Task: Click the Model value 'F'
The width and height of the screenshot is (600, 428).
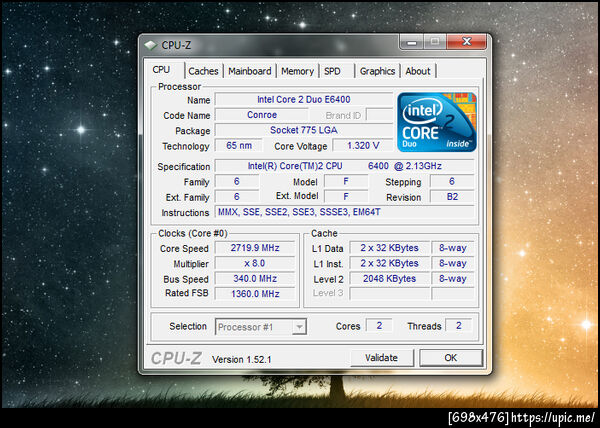Action: pos(346,181)
